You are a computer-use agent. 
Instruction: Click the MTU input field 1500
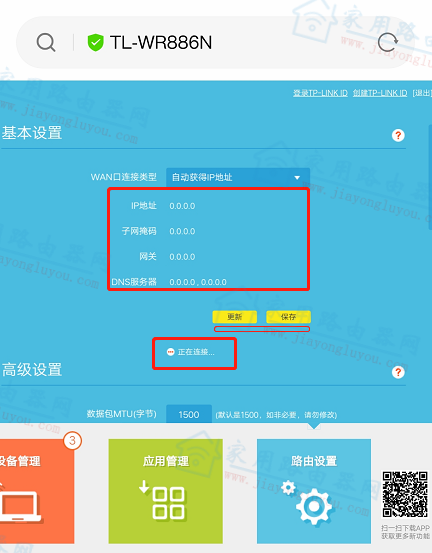point(189,414)
